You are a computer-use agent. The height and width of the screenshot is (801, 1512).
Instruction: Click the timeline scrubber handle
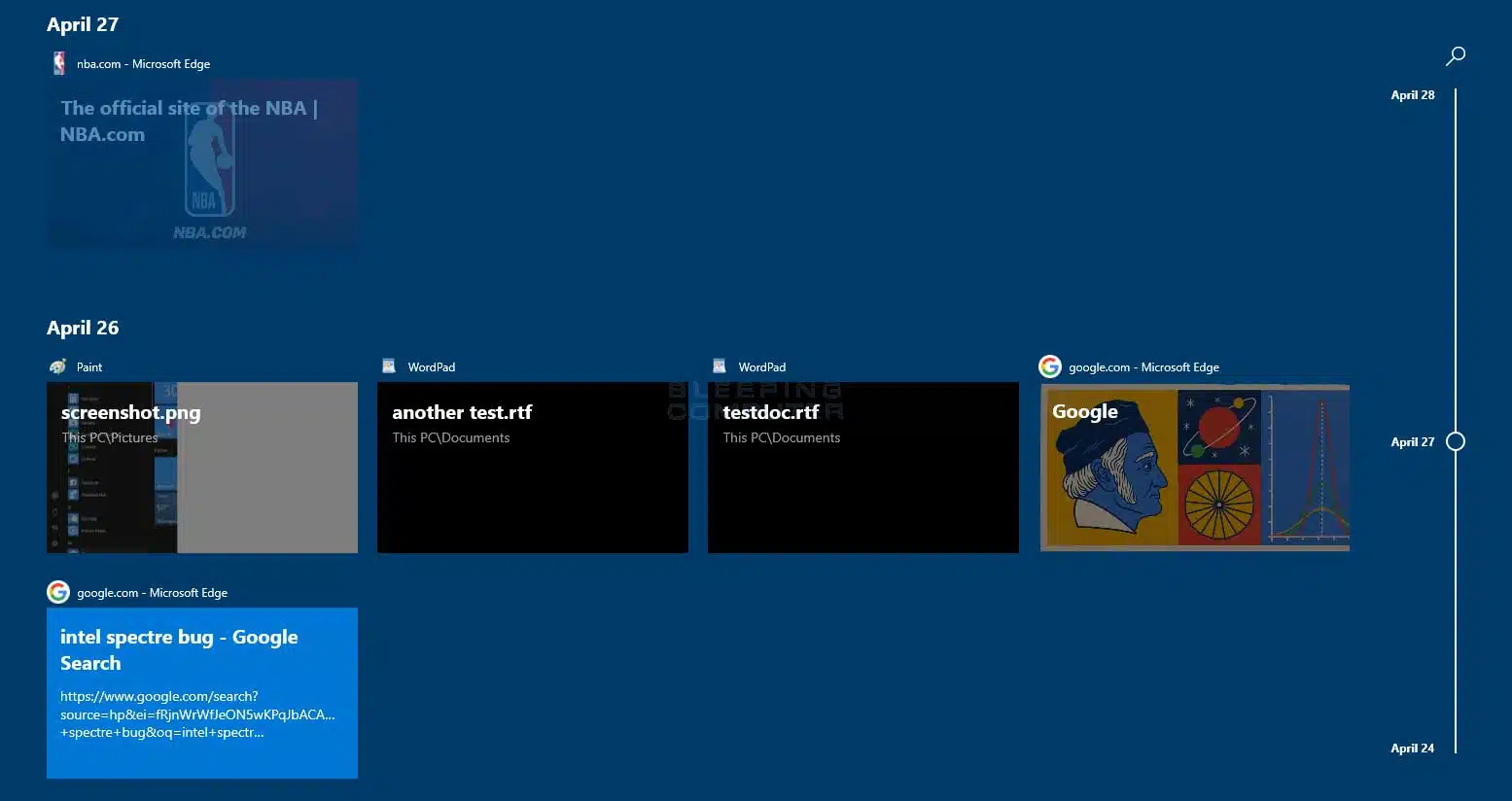[1455, 441]
